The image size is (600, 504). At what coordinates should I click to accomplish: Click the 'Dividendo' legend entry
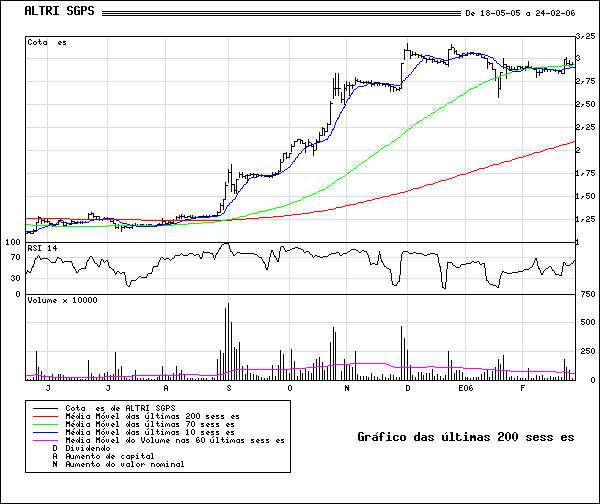[x=88, y=448]
